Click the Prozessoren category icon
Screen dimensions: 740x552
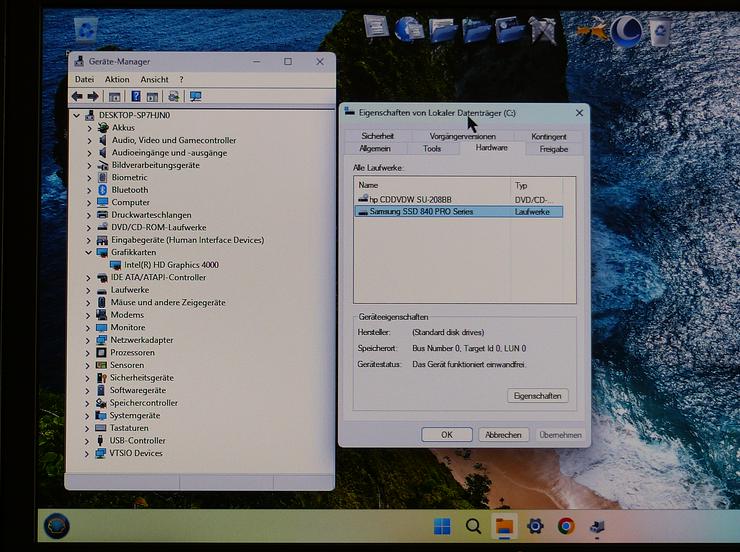[101, 352]
